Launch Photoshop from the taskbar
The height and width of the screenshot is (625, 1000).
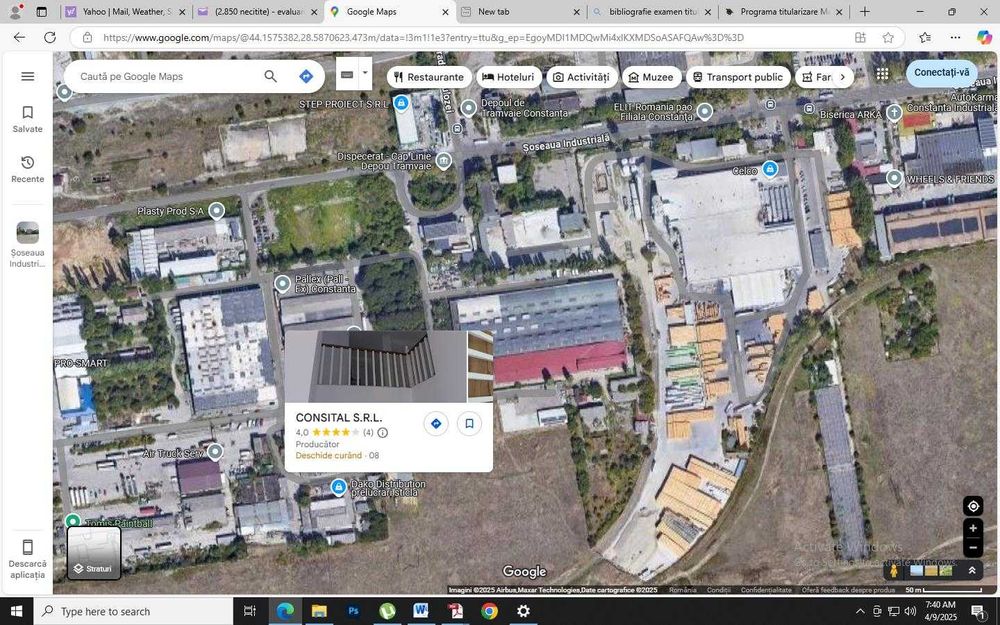click(353, 611)
